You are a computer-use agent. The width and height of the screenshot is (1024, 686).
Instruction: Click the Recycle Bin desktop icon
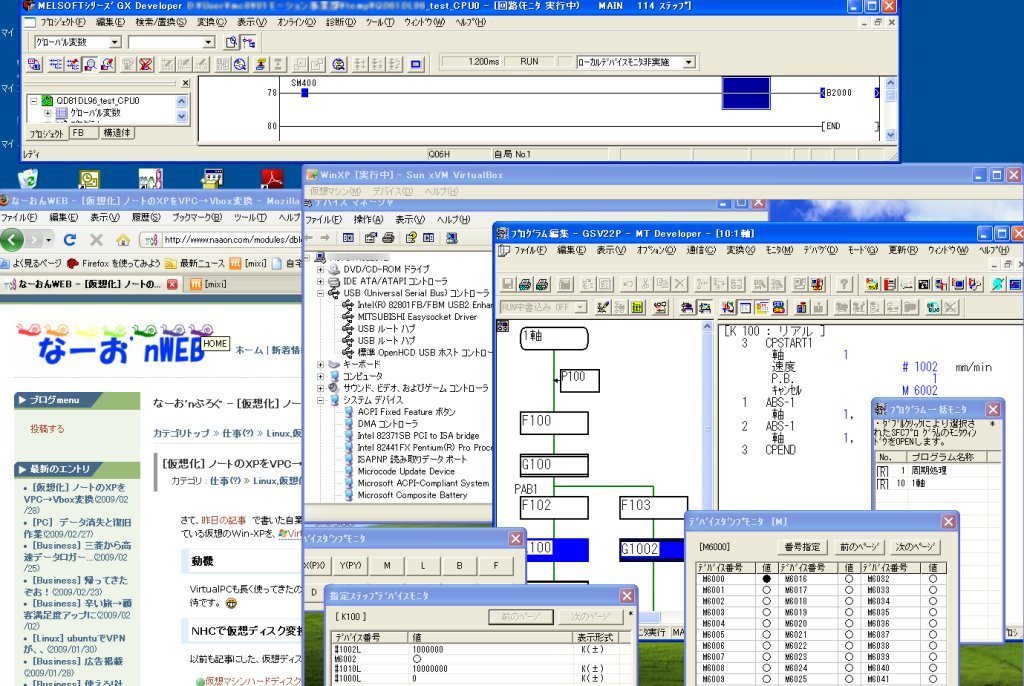pyautogui.click(x=28, y=179)
